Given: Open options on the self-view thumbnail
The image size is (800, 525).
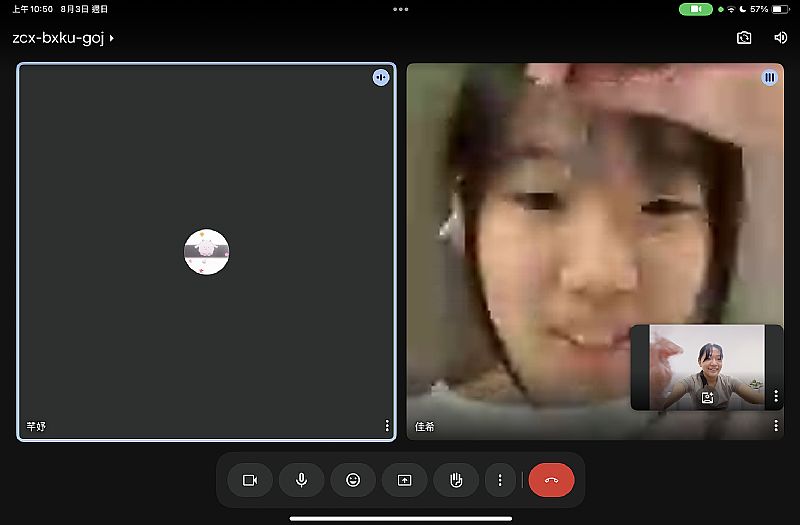Looking at the screenshot, I should point(776,397).
